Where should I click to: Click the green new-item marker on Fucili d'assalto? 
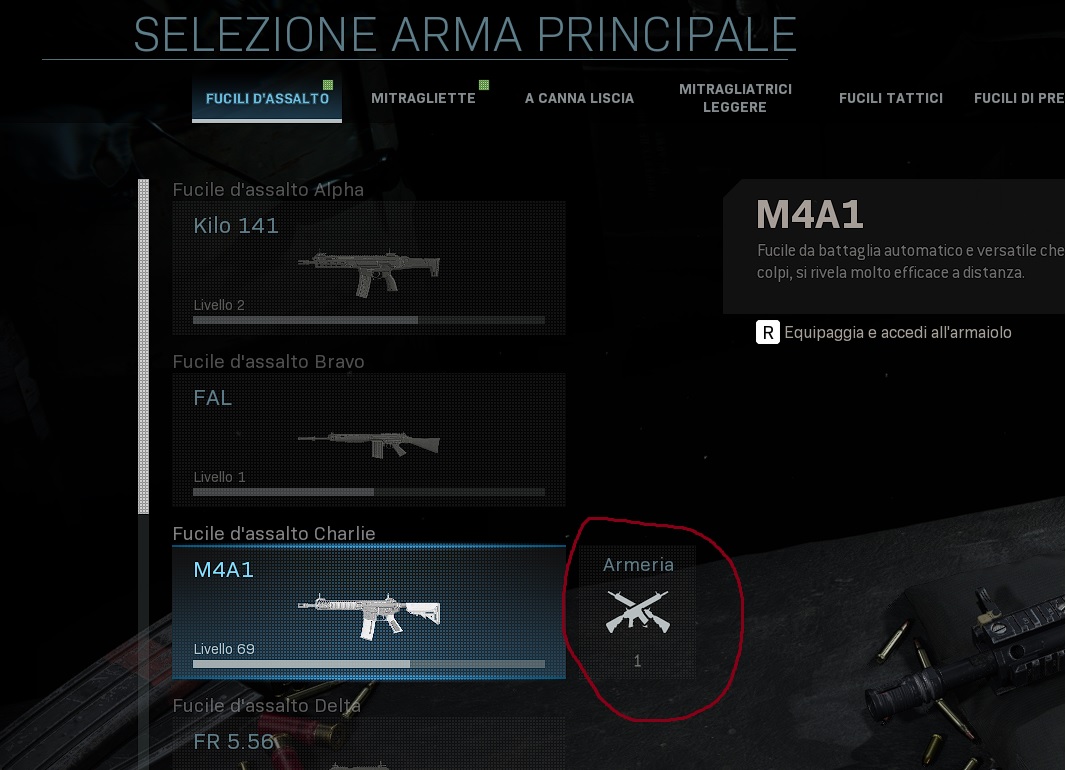coord(328,85)
